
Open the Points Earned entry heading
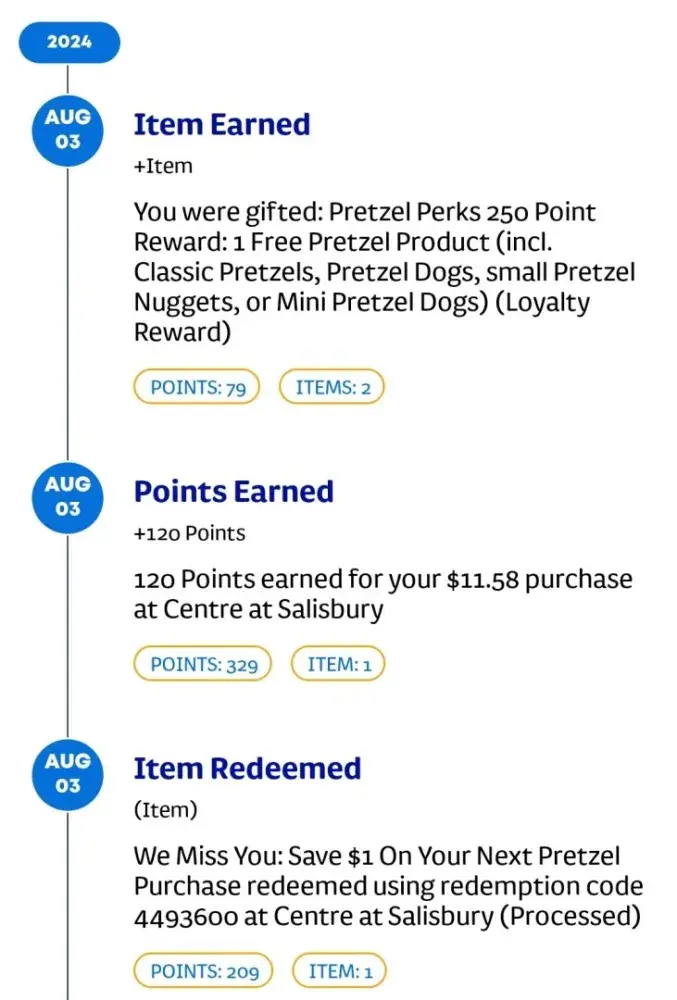pos(233,492)
